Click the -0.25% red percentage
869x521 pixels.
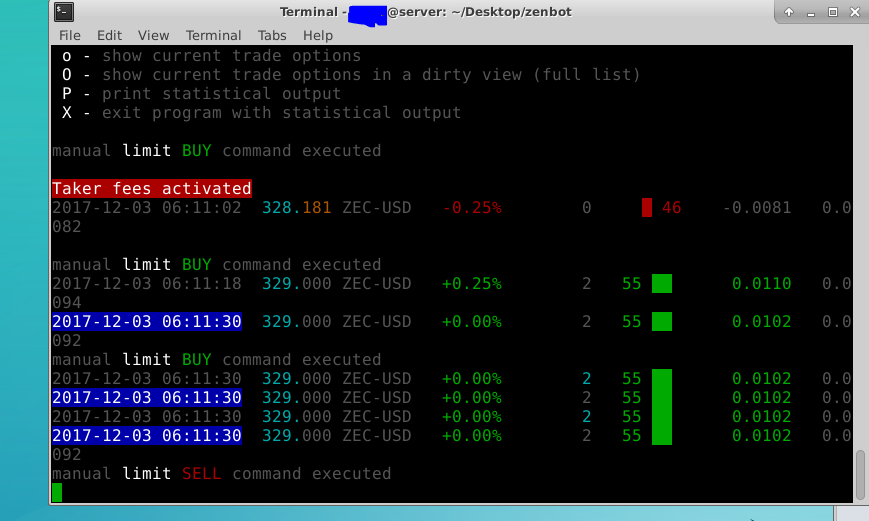472,208
